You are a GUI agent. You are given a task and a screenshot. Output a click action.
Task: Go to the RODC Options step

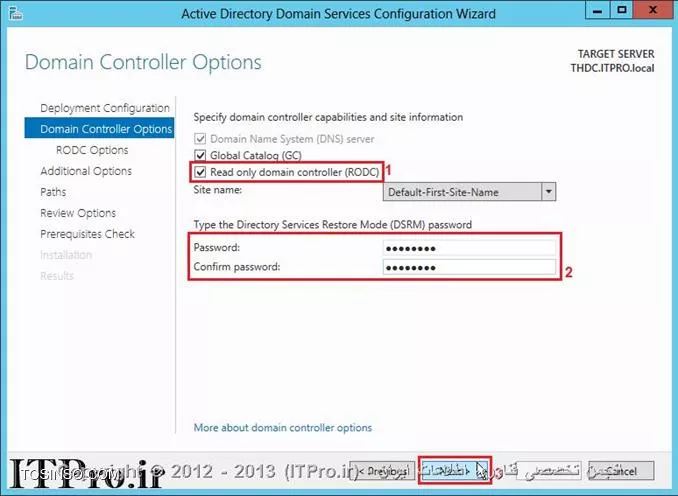(92, 150)
